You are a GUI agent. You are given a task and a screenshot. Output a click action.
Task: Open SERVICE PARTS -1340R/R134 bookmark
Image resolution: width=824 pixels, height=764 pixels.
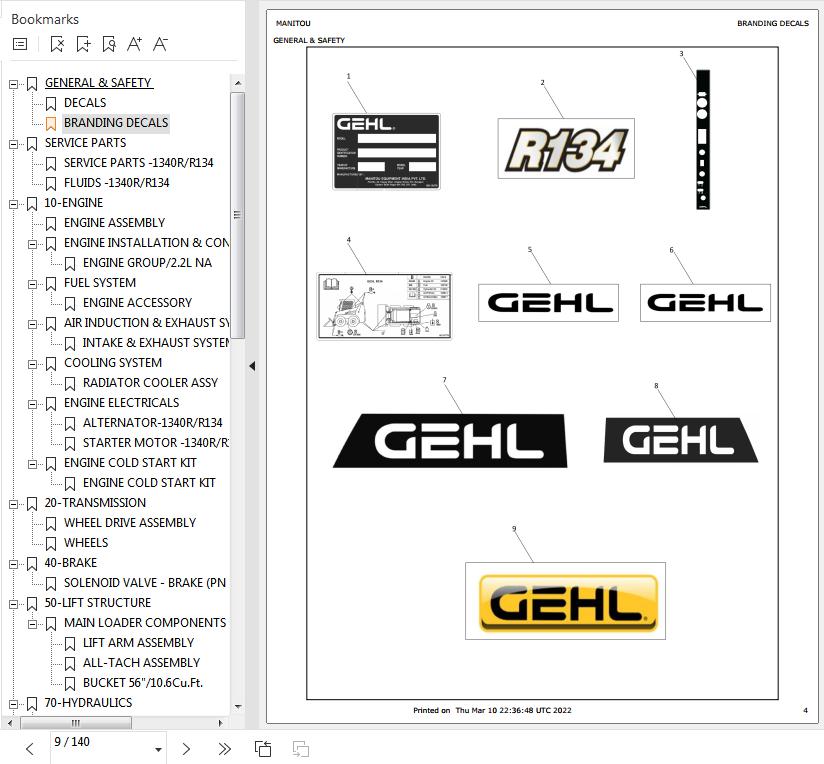click(138, 162)
